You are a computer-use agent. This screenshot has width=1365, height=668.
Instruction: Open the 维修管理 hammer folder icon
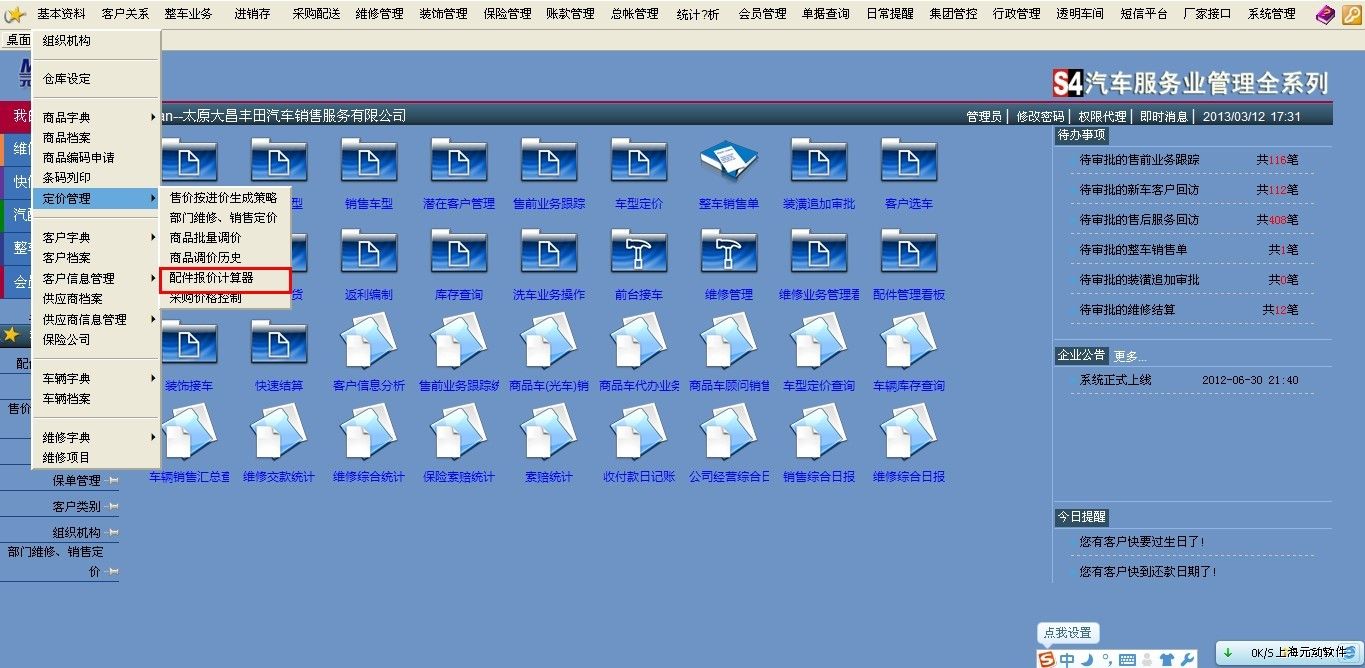(728, 253)
